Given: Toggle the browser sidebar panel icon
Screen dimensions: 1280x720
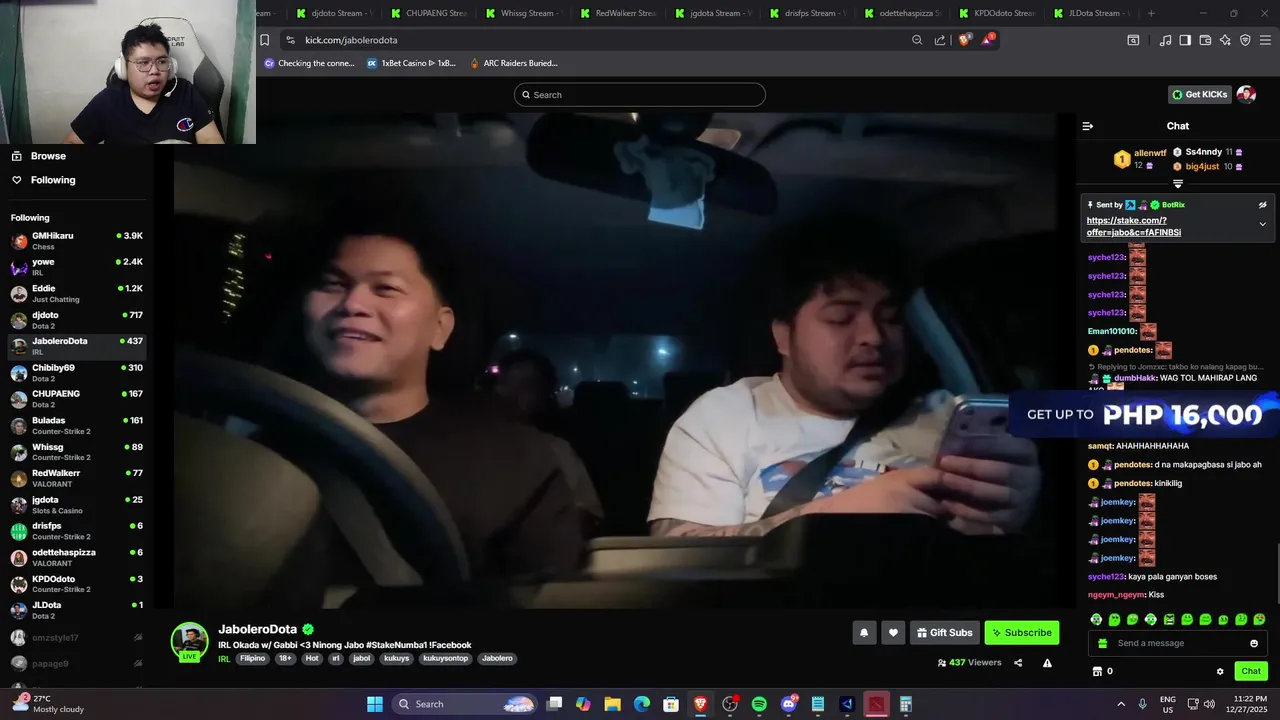Looking at the screenshot, I should click(x=1185, y=40).
